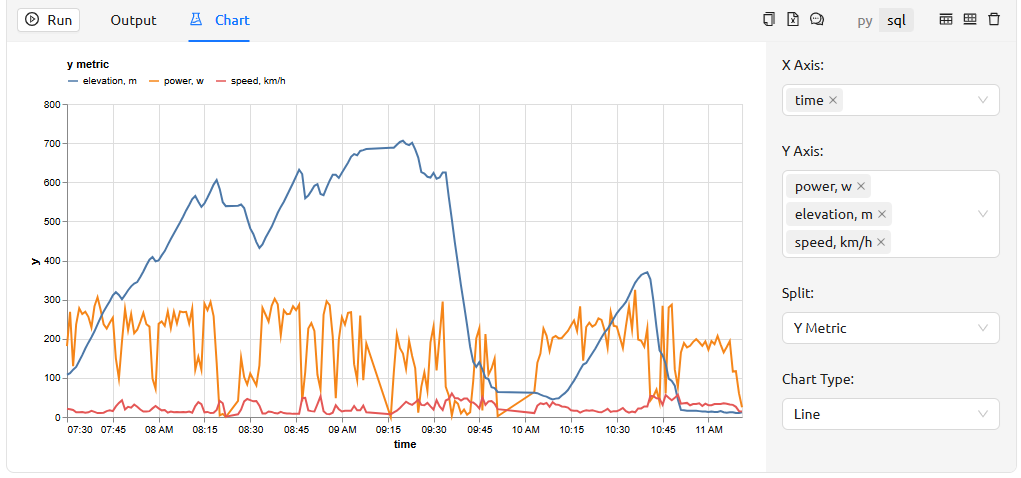Screen dimensions: 1021x478
Task: Toggle the orange power legend swatch
Action: pyautogui.click(x=154, y=81)
